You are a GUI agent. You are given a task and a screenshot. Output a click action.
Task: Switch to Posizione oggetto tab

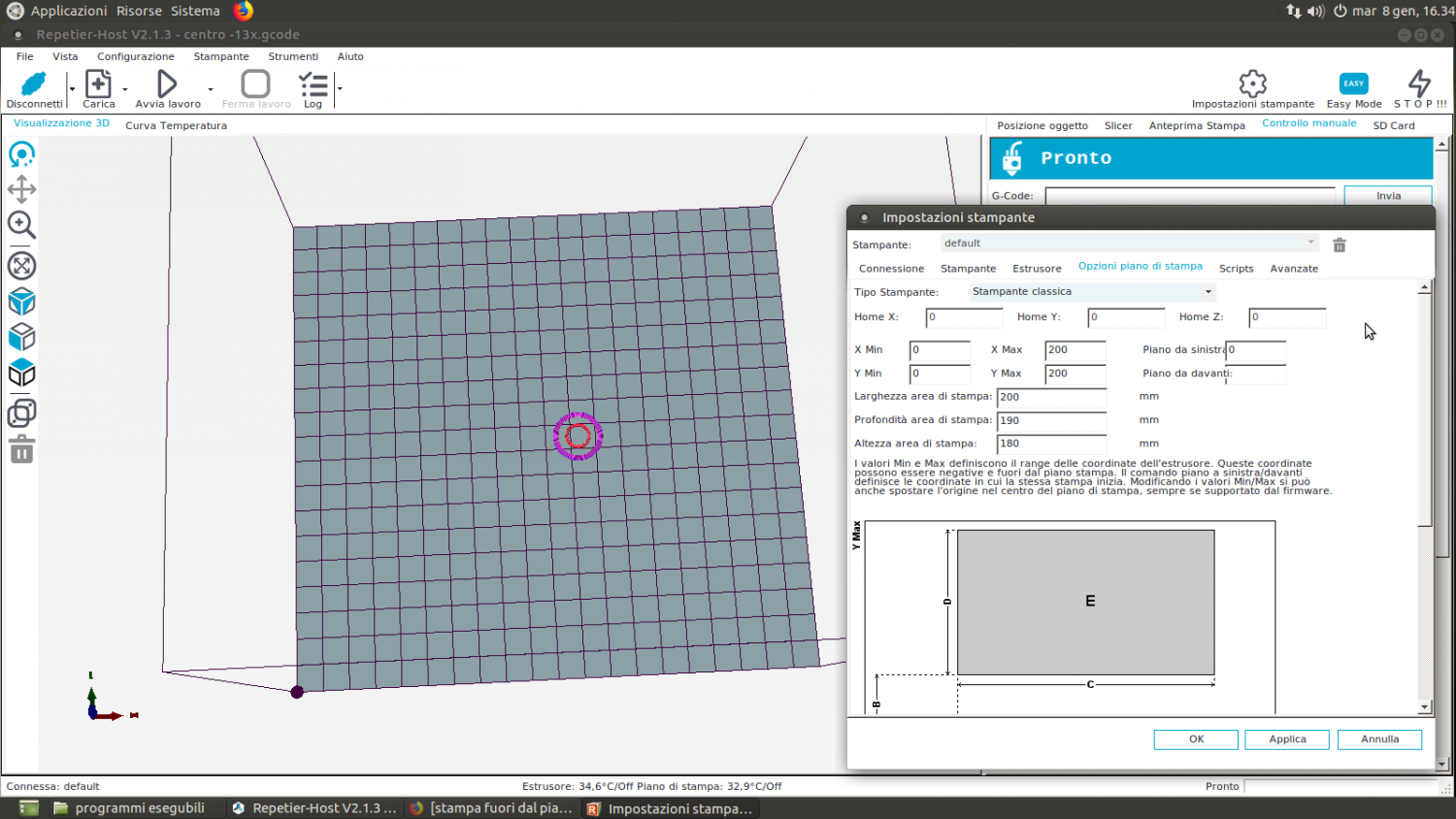1042,125
